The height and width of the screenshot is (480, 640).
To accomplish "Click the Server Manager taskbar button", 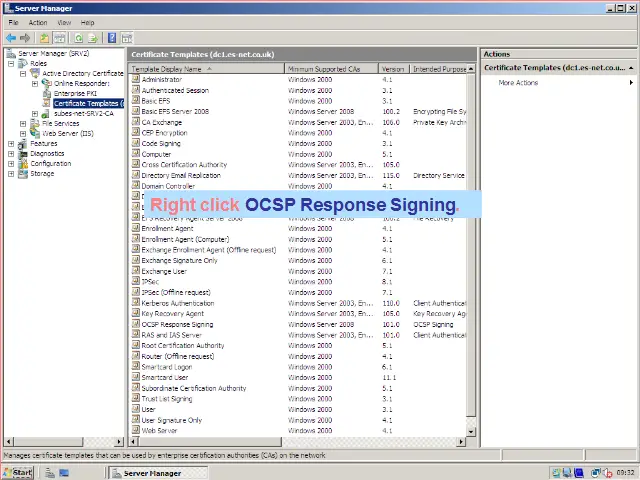I will click(159, 473).
